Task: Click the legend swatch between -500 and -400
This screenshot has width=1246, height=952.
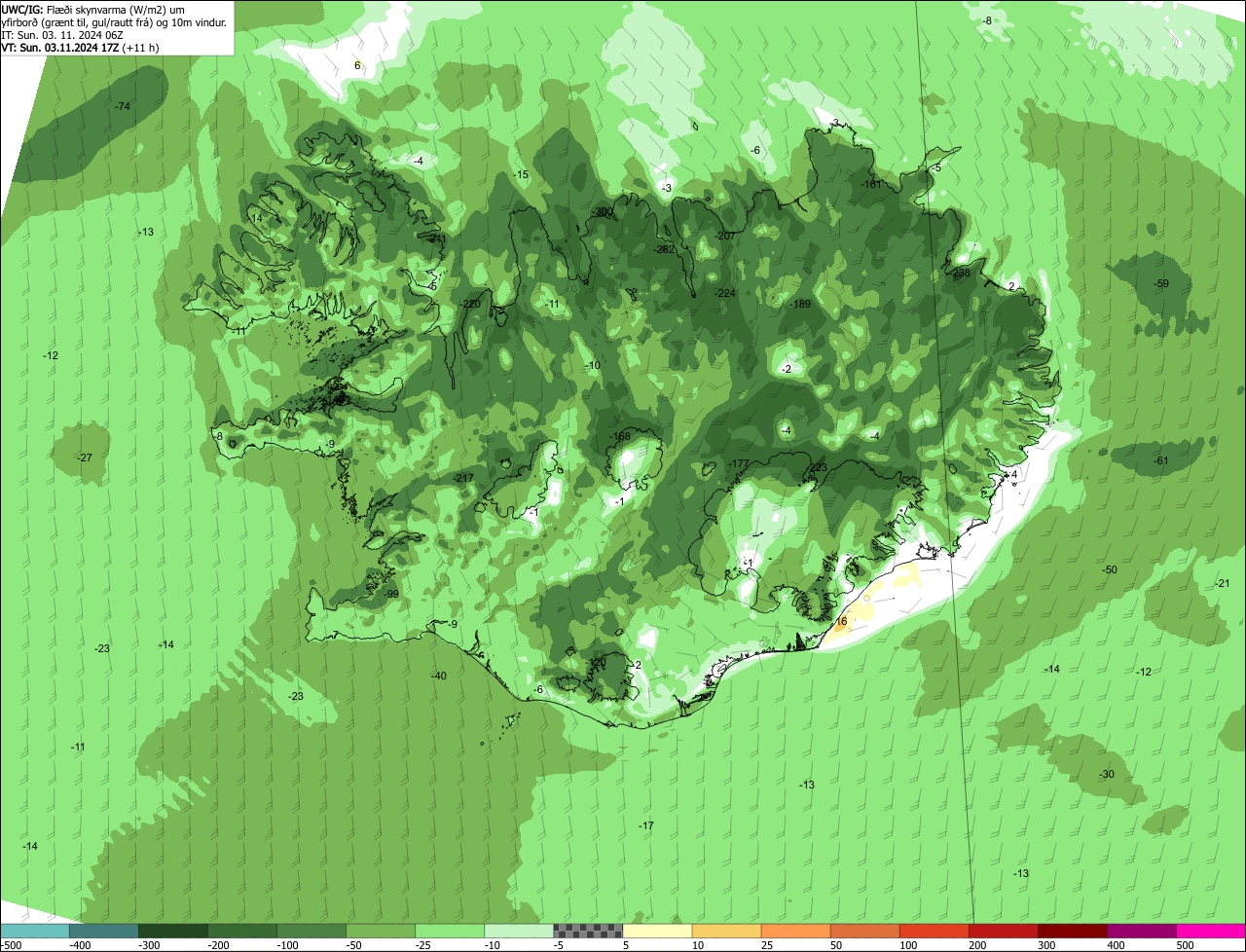Action: point(34,931)
